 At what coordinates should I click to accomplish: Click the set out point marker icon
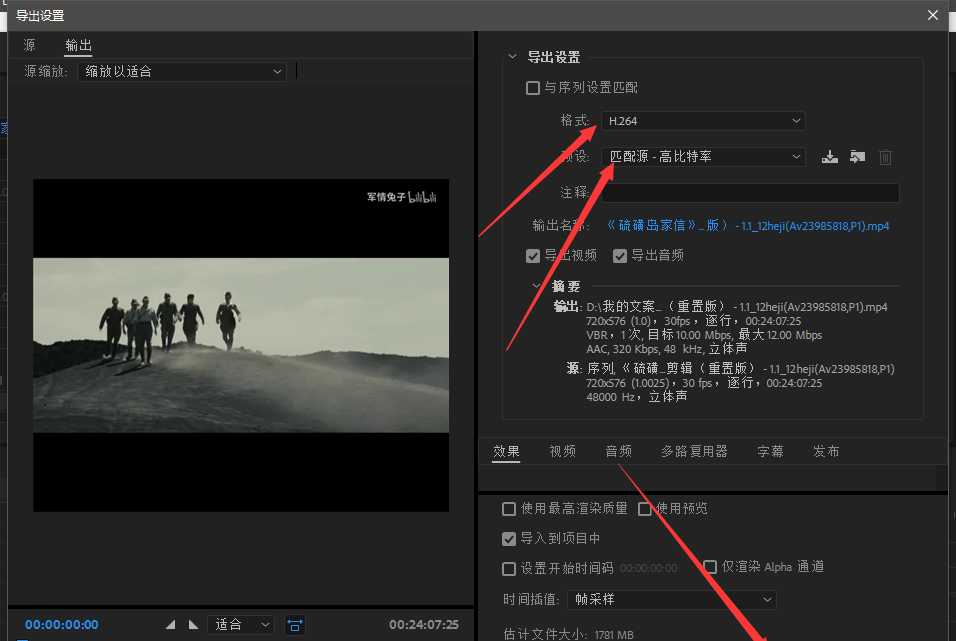pyautogui.click(x=193, y=624)
